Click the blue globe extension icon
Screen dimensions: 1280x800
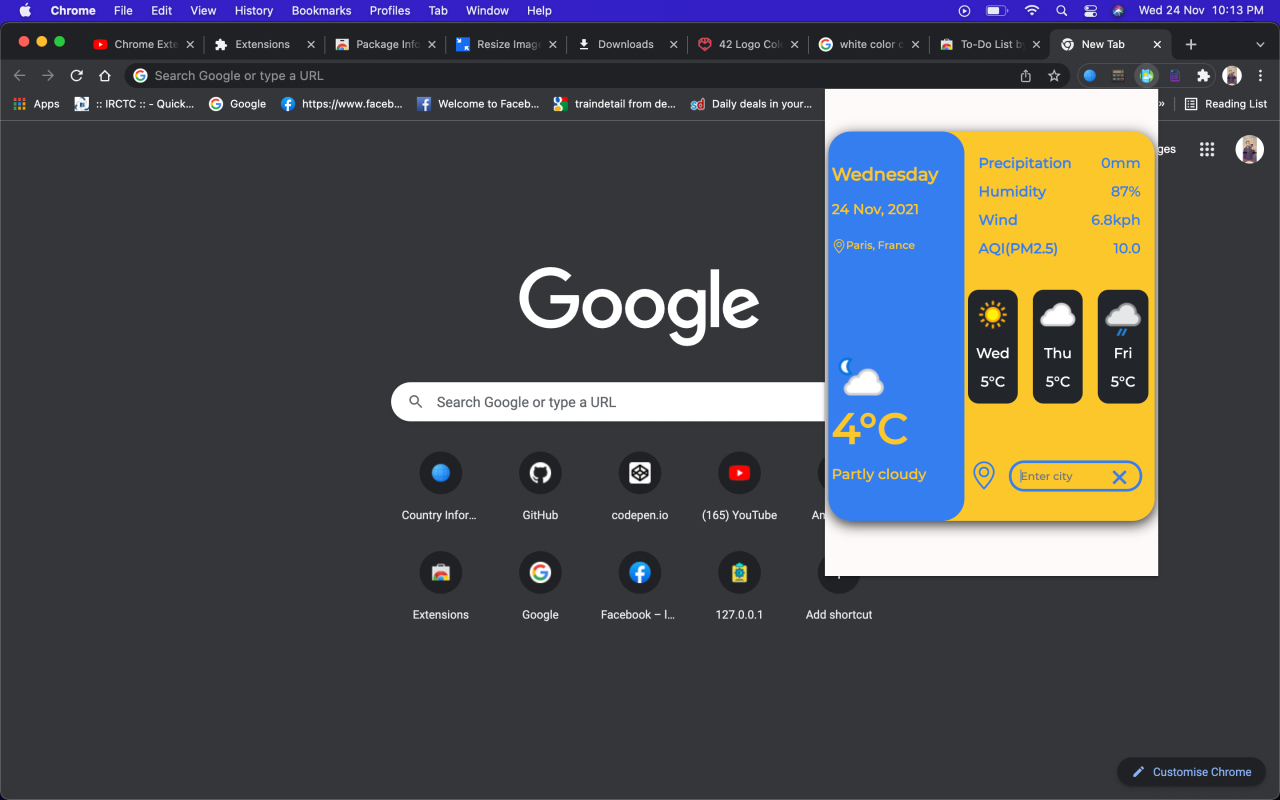coord(1090,76)
